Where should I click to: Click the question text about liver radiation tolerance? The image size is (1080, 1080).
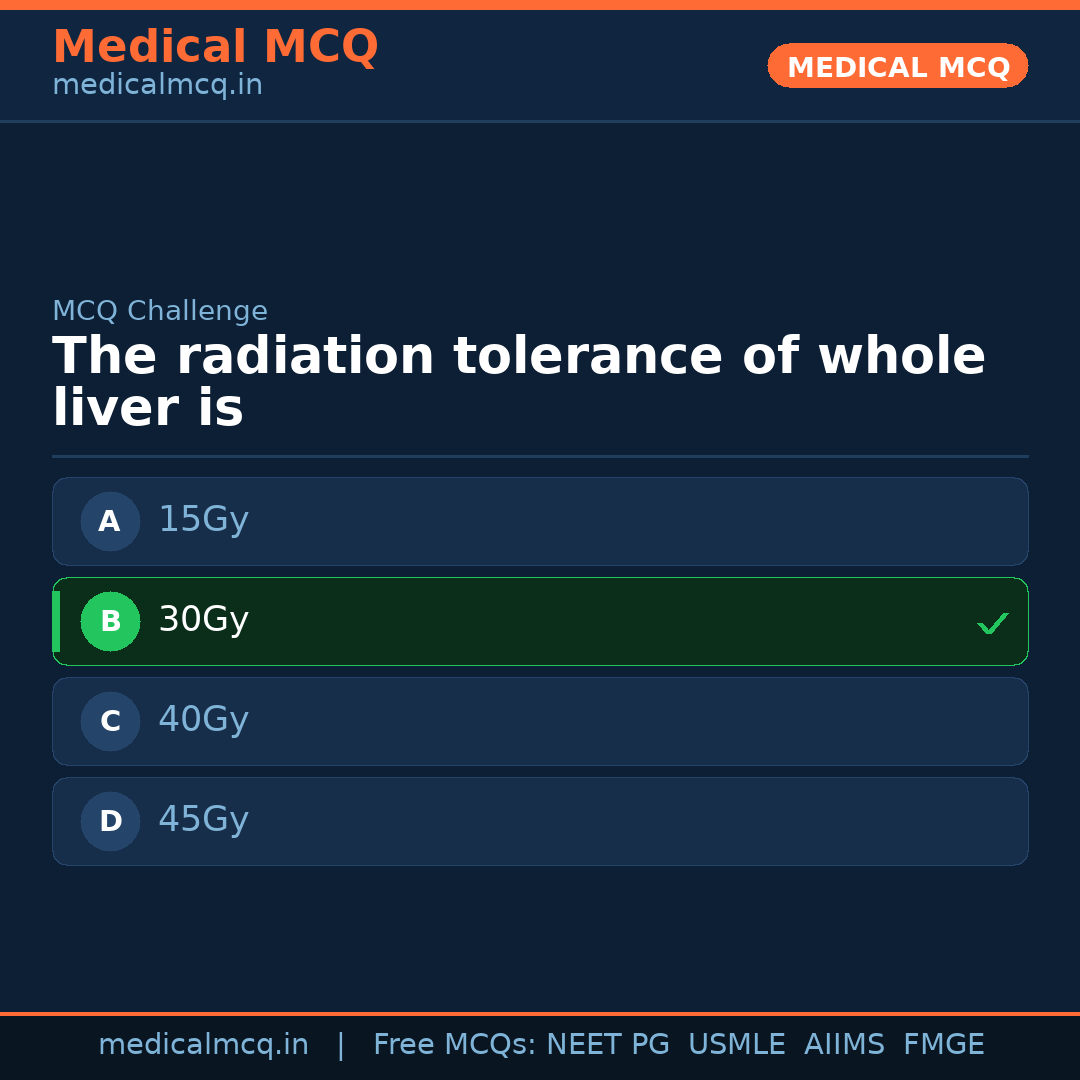point(519,380)
